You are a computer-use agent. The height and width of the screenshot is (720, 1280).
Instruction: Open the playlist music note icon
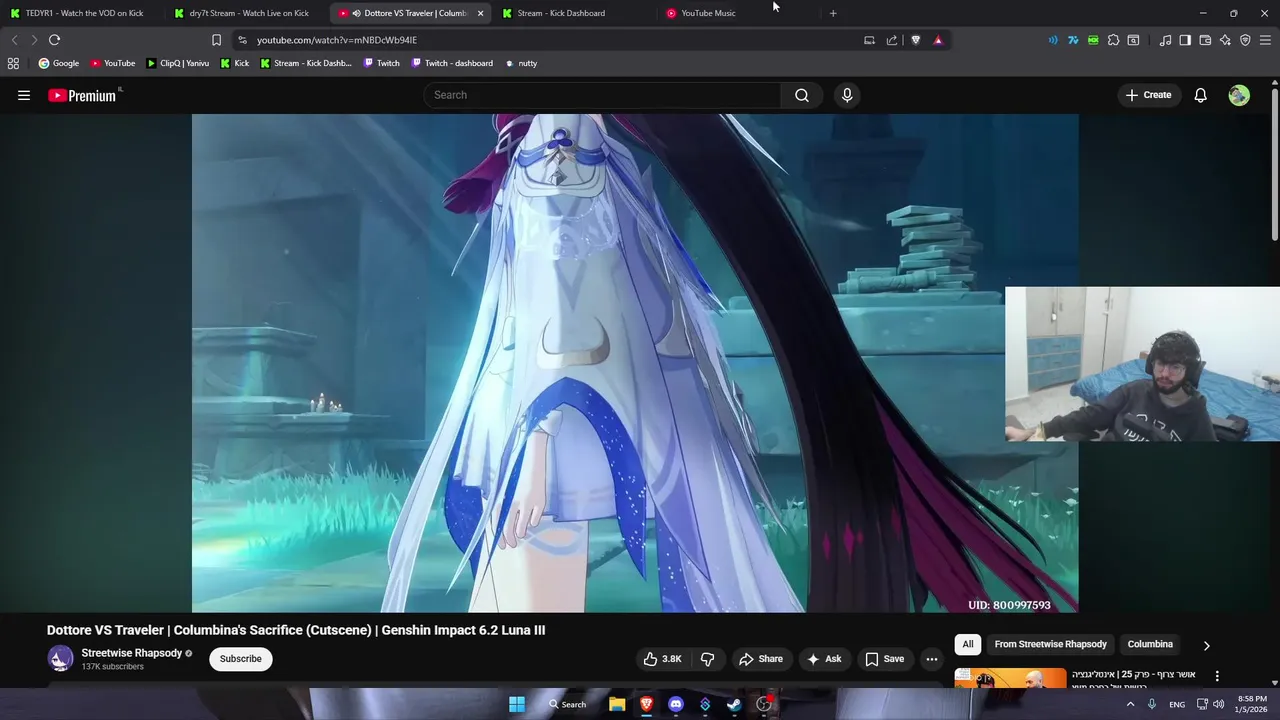1165,40
